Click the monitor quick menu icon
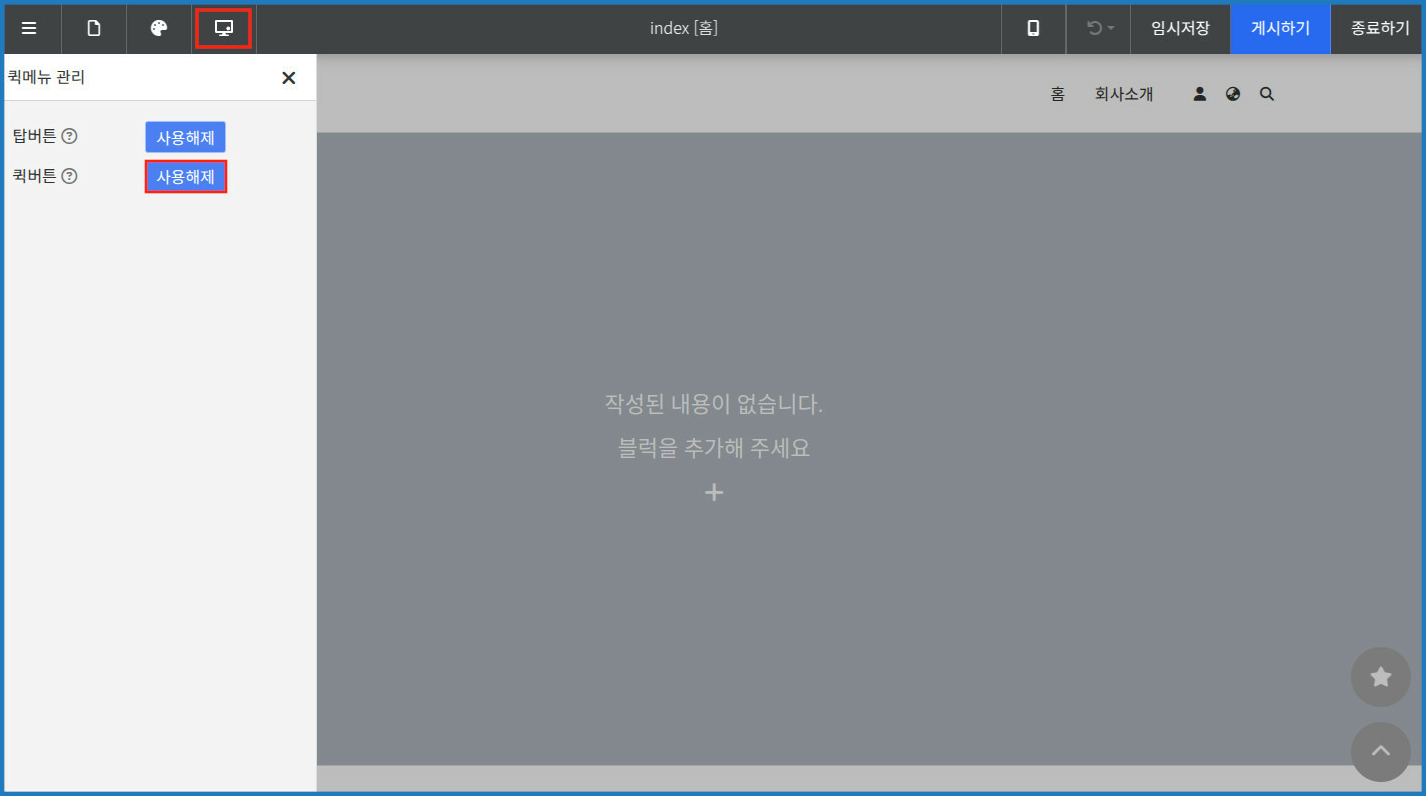 pos(224,28)
